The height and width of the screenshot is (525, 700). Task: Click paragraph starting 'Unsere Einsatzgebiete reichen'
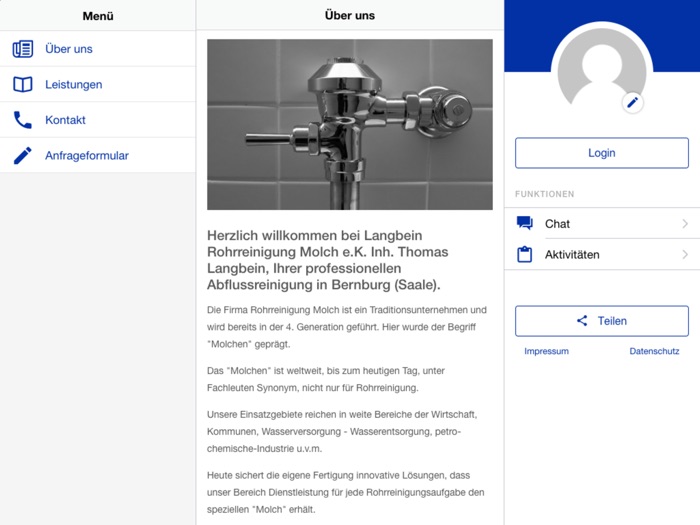342,432
